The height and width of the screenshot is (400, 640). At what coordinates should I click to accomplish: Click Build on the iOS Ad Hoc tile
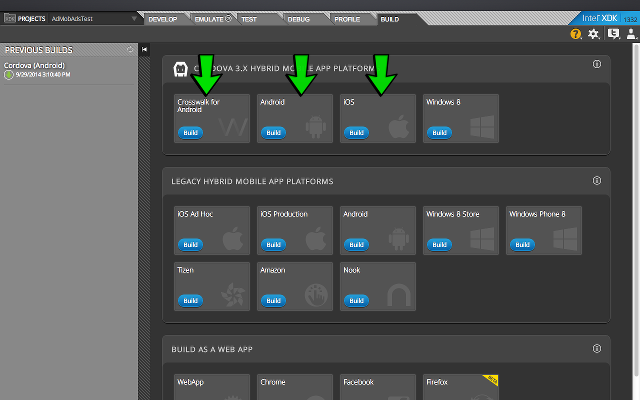[x=190, y=244]
